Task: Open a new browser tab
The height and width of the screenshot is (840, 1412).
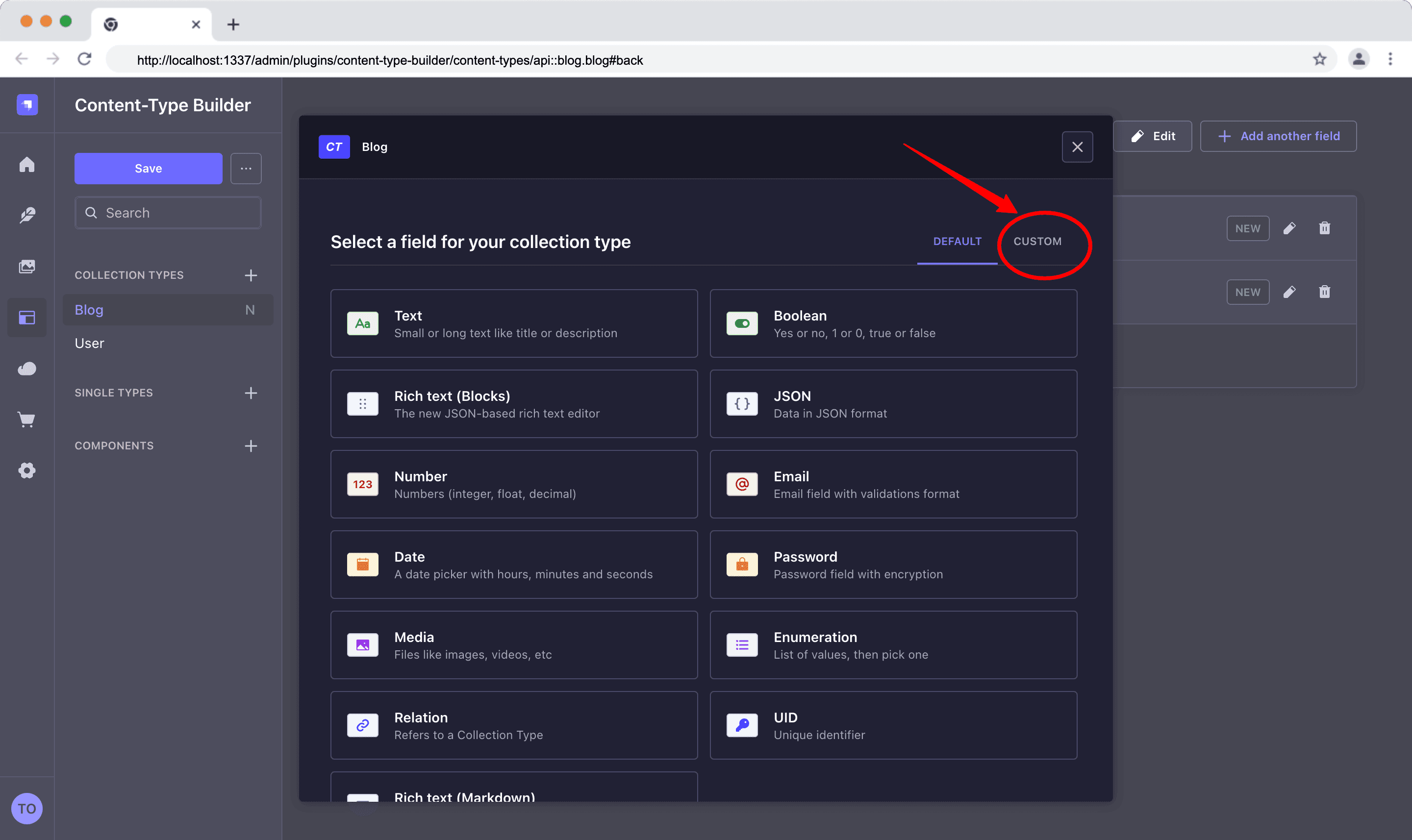Action: (x=233, y=25)
